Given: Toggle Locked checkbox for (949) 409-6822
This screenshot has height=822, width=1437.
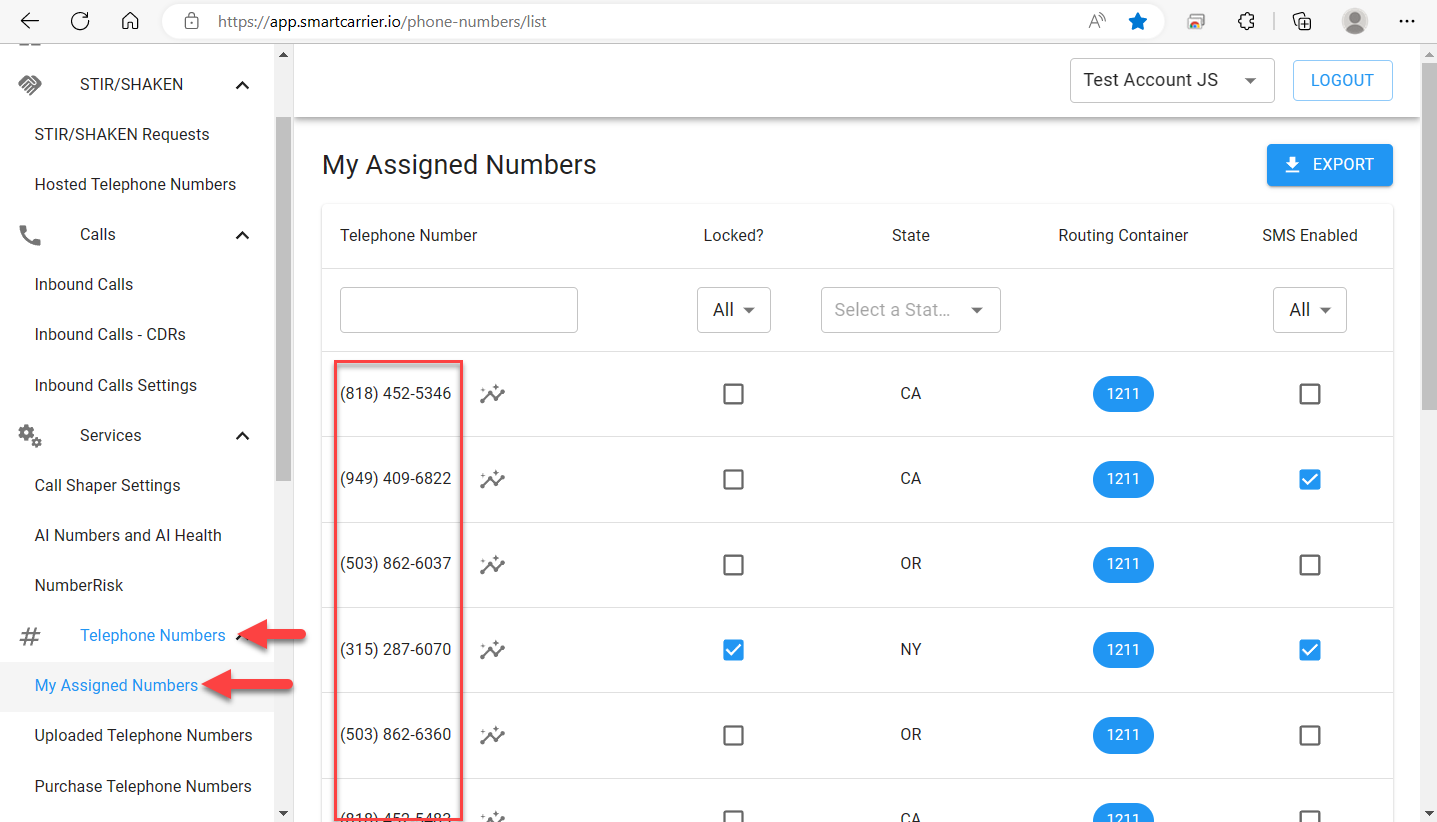Looking at the screenshot, I should point(733,479).
